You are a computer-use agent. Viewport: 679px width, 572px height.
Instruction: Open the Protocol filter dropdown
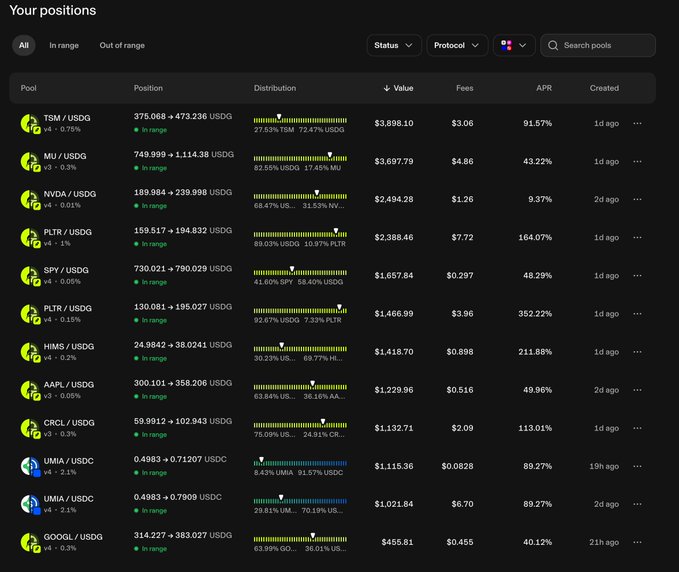click(457, 45)
